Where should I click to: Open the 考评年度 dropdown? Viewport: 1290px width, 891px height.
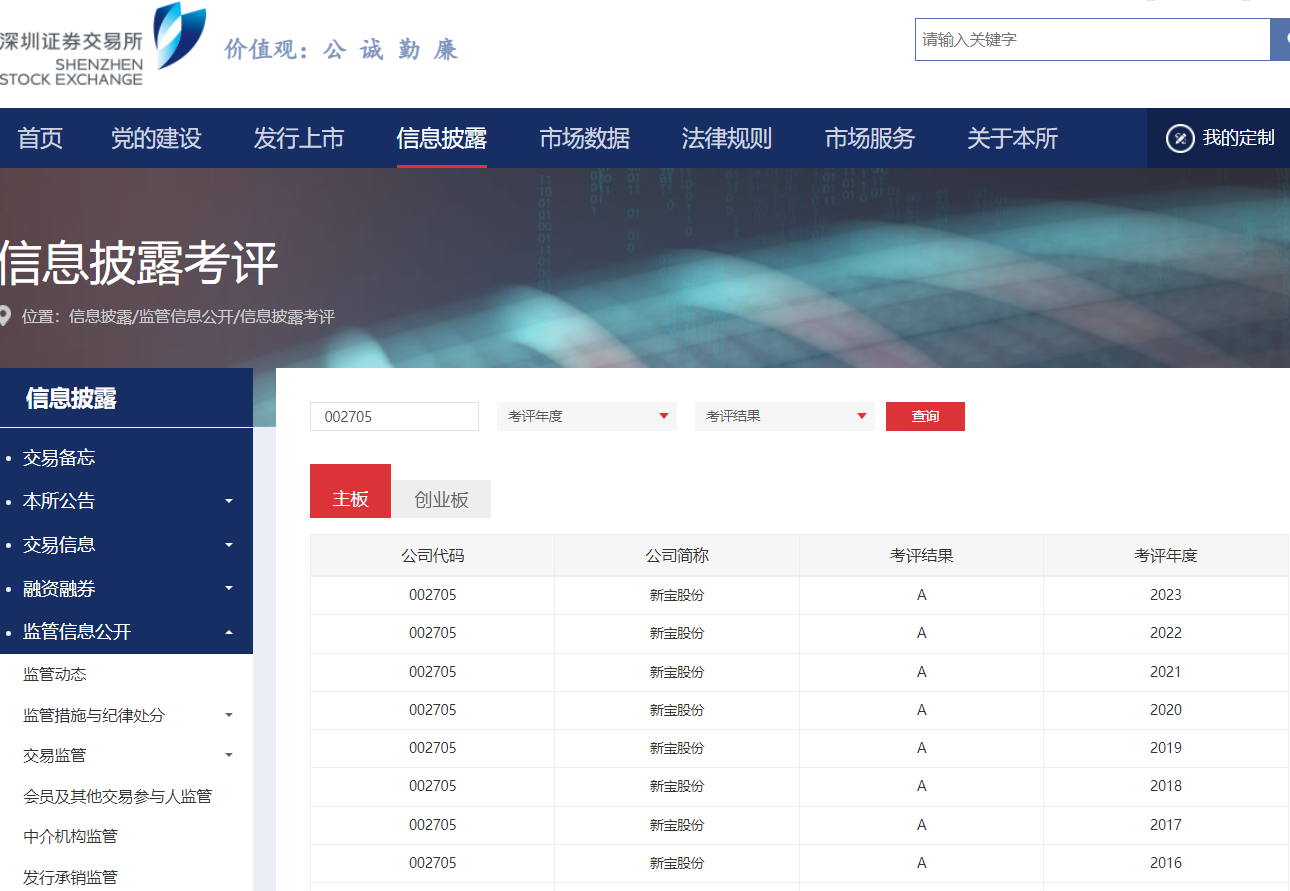click(x=586, y=416)
